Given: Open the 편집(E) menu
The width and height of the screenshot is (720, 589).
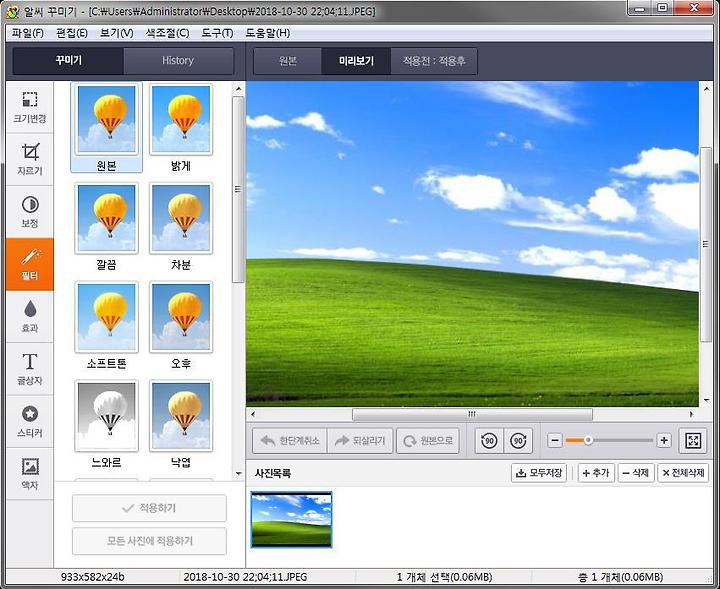Looking at the screenshot, I should click(x=72, y=33).
